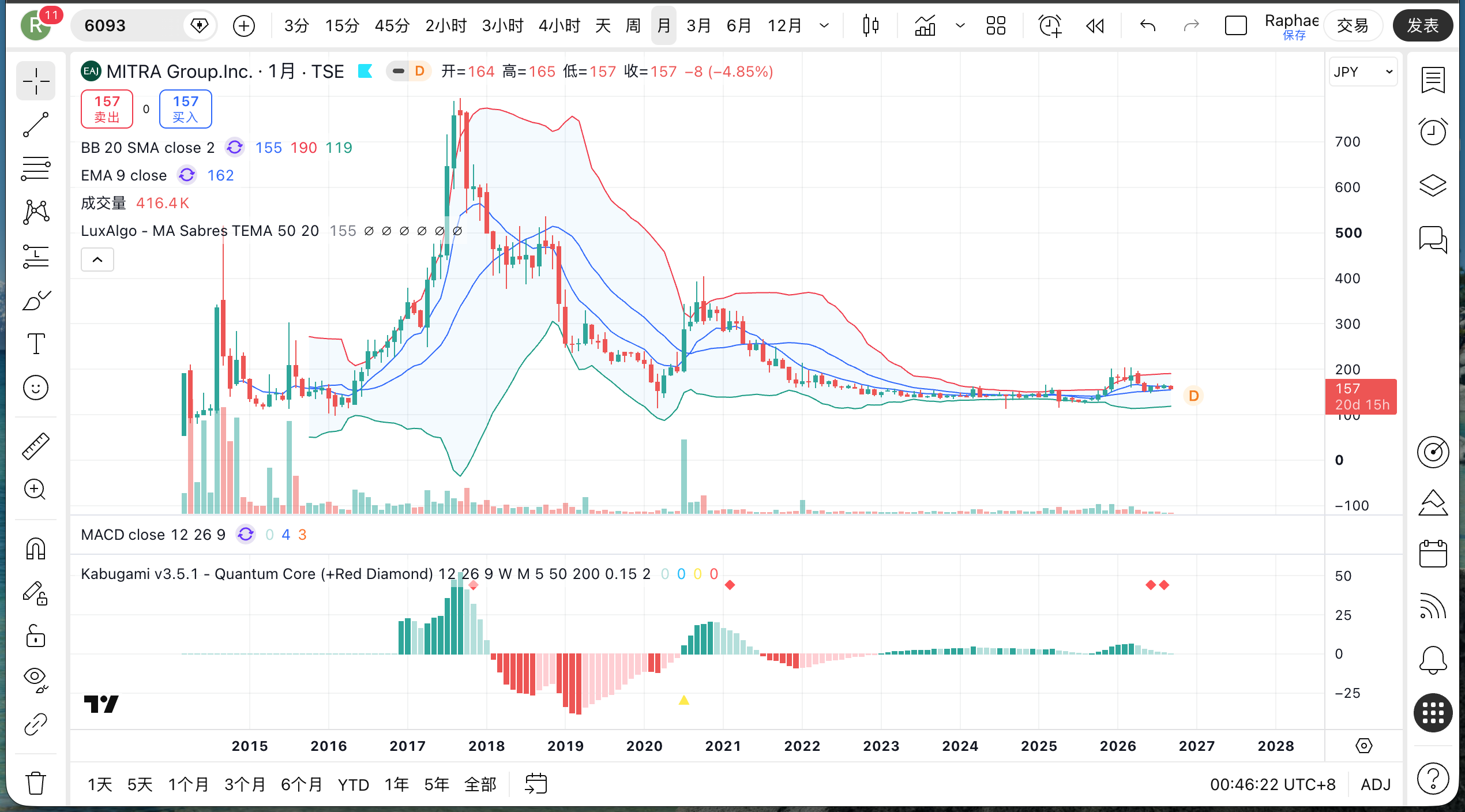Screen dimensions: 1465x812
Task: Select the trend line drawing tool
Action: (36, 125)
